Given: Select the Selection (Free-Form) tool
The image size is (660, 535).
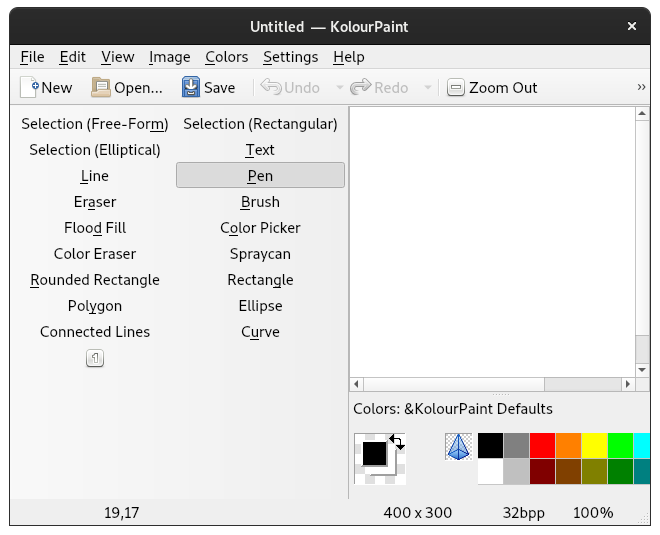Looking at the screenshot, I should [95, 124].
